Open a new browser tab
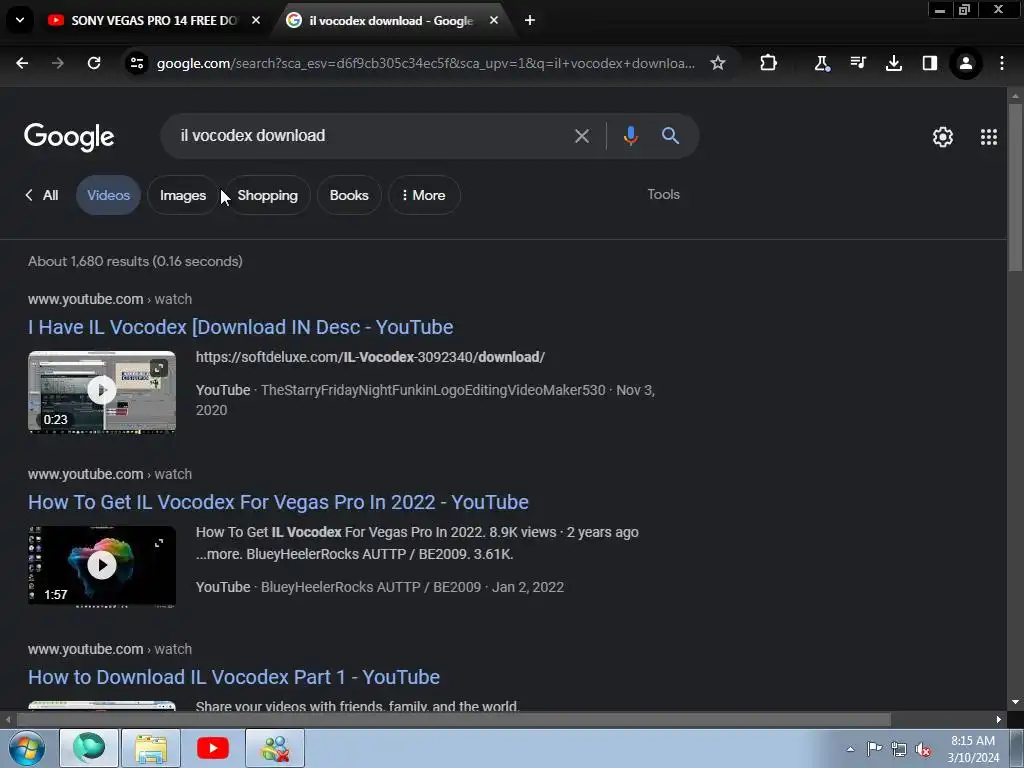The height and width of the screenshot is (768, 1024). point(530,20)
